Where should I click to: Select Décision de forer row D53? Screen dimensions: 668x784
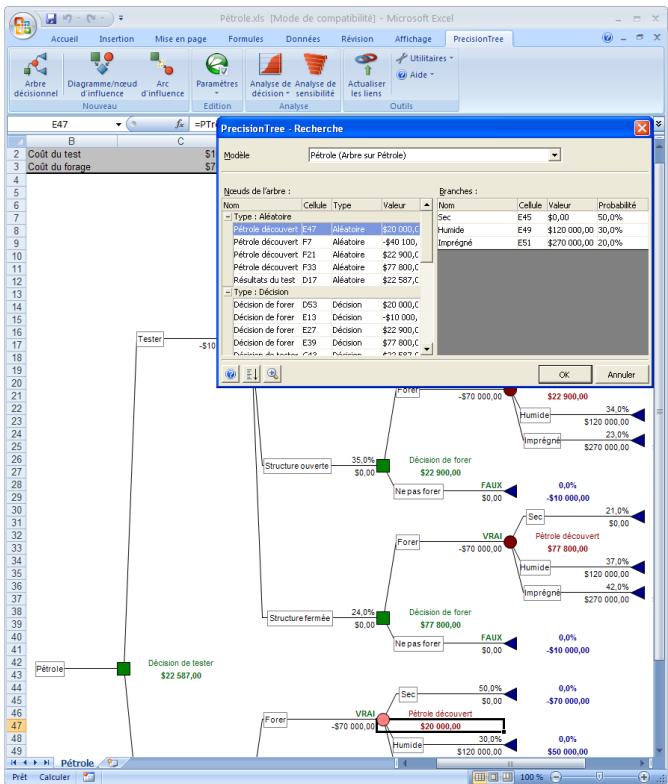pos(326,305)
